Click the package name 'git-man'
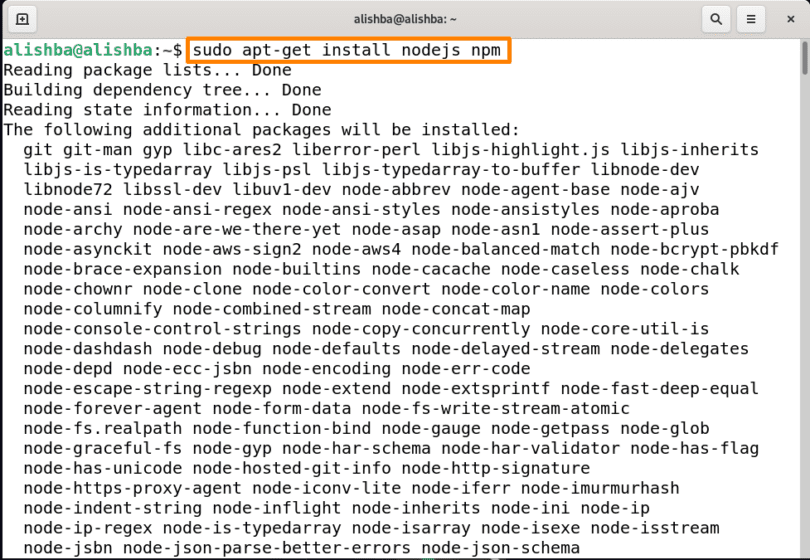The height and width of the screenshot is (560, 810). [x=98, y=150]
